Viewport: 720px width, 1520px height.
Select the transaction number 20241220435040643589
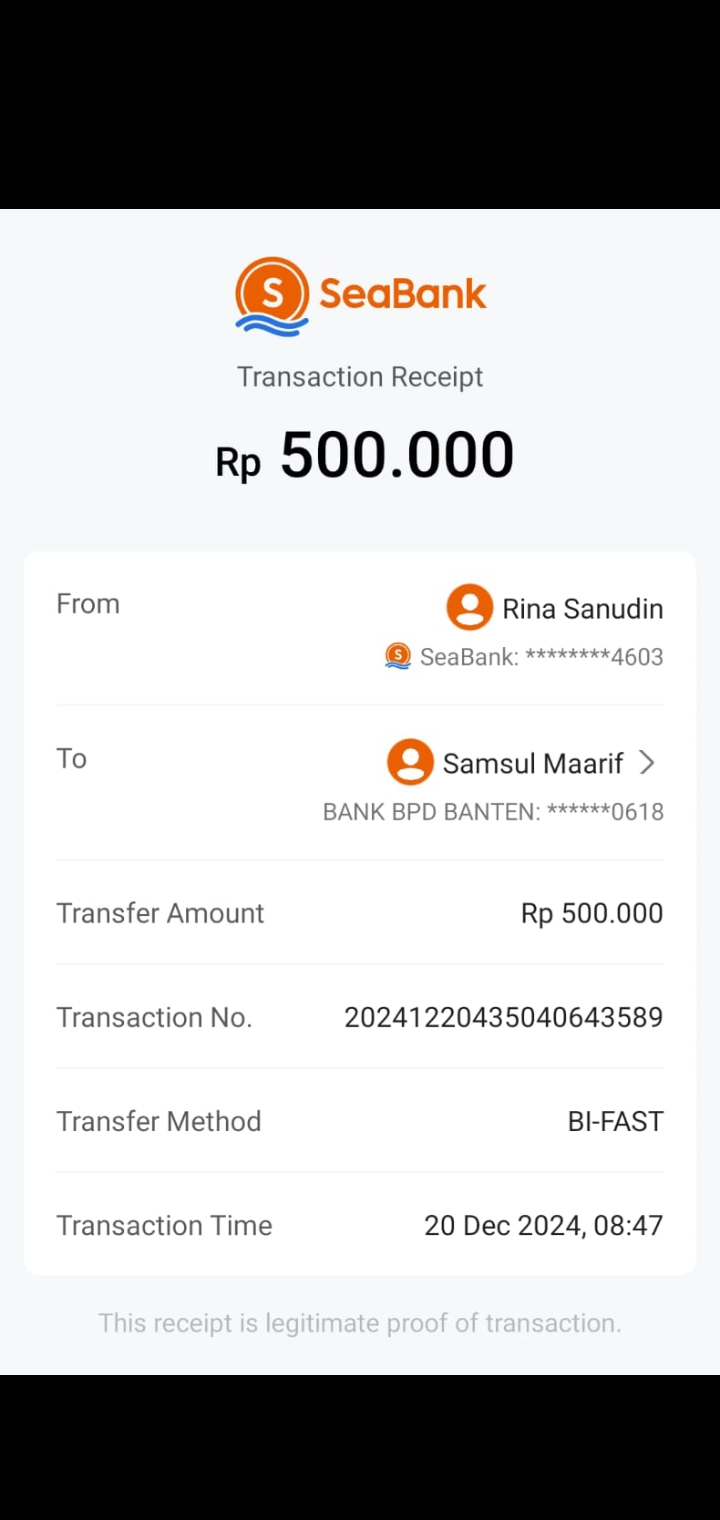pos(503,1017)
